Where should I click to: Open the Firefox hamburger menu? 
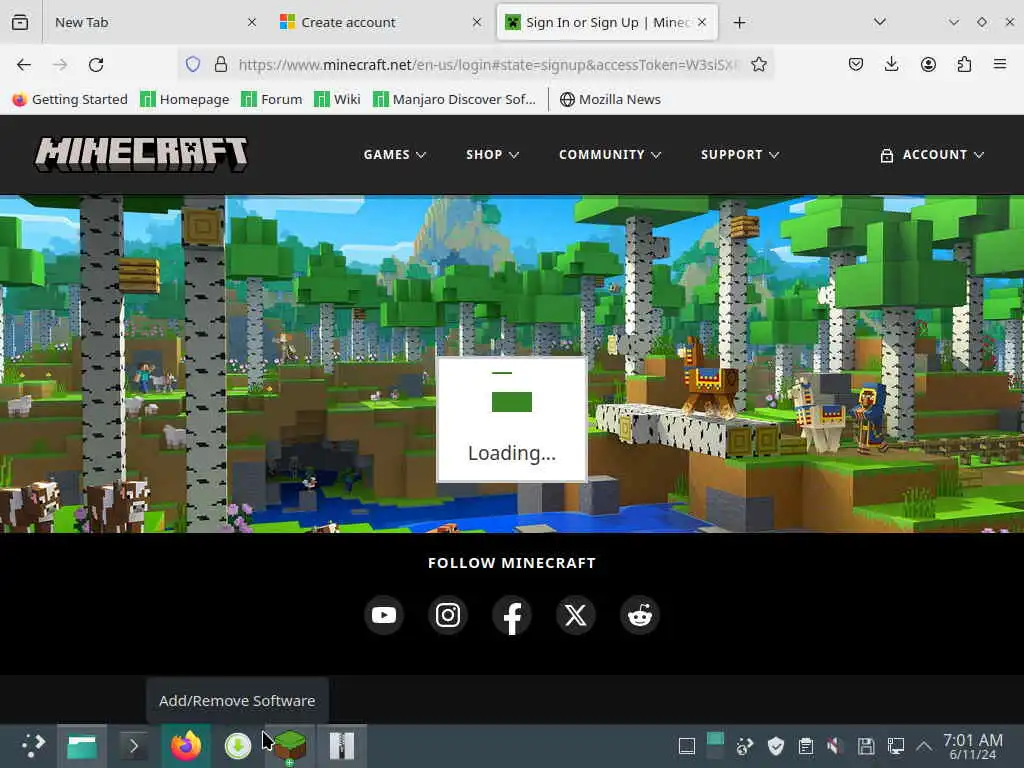point(1000,65)
